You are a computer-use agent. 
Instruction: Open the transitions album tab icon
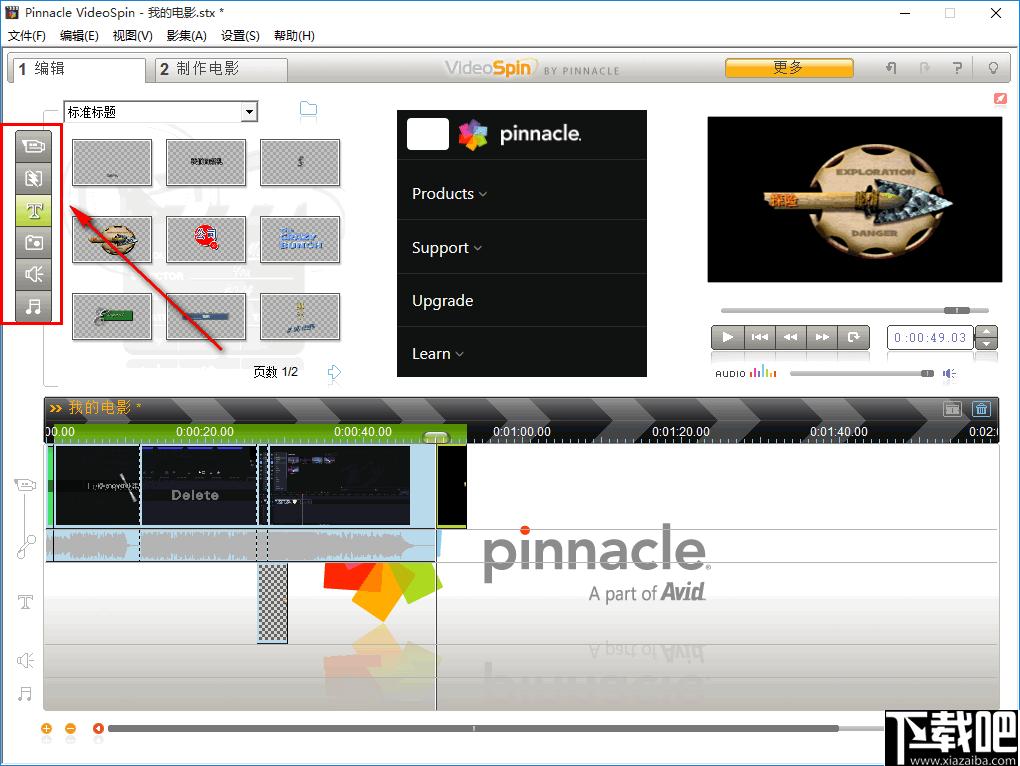coord(33,178)
